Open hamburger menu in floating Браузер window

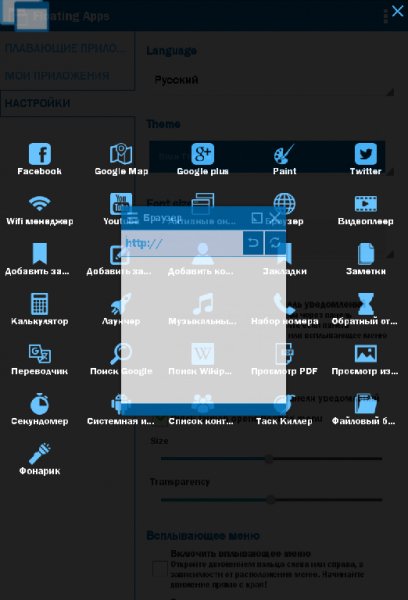pyautogui.click(x=132, y=218)
